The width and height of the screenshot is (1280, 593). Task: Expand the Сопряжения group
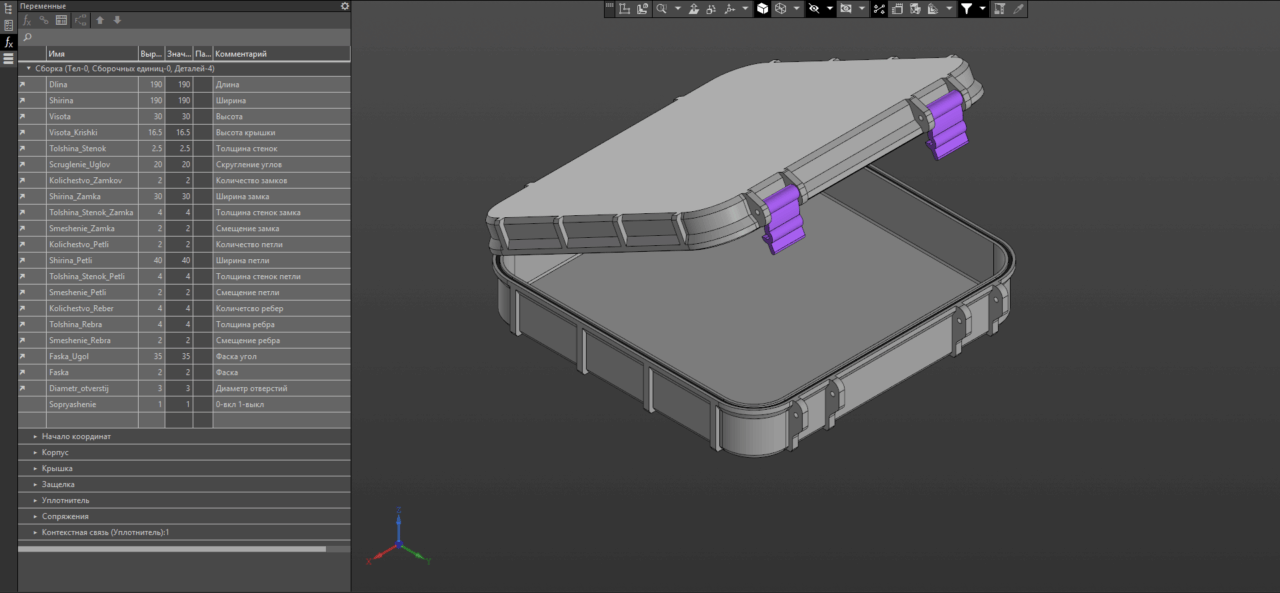pyautogui.click(x=35, y=517)
